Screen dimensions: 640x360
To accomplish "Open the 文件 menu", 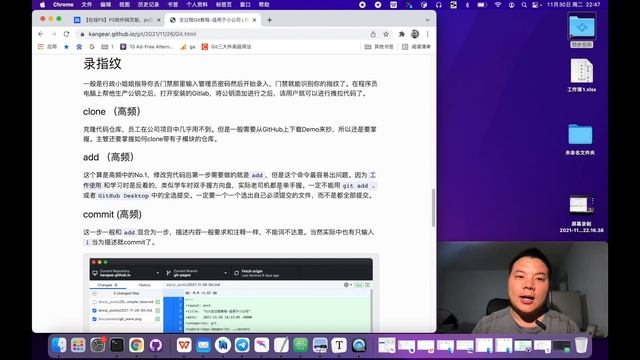I will click(x=87, y=4).
